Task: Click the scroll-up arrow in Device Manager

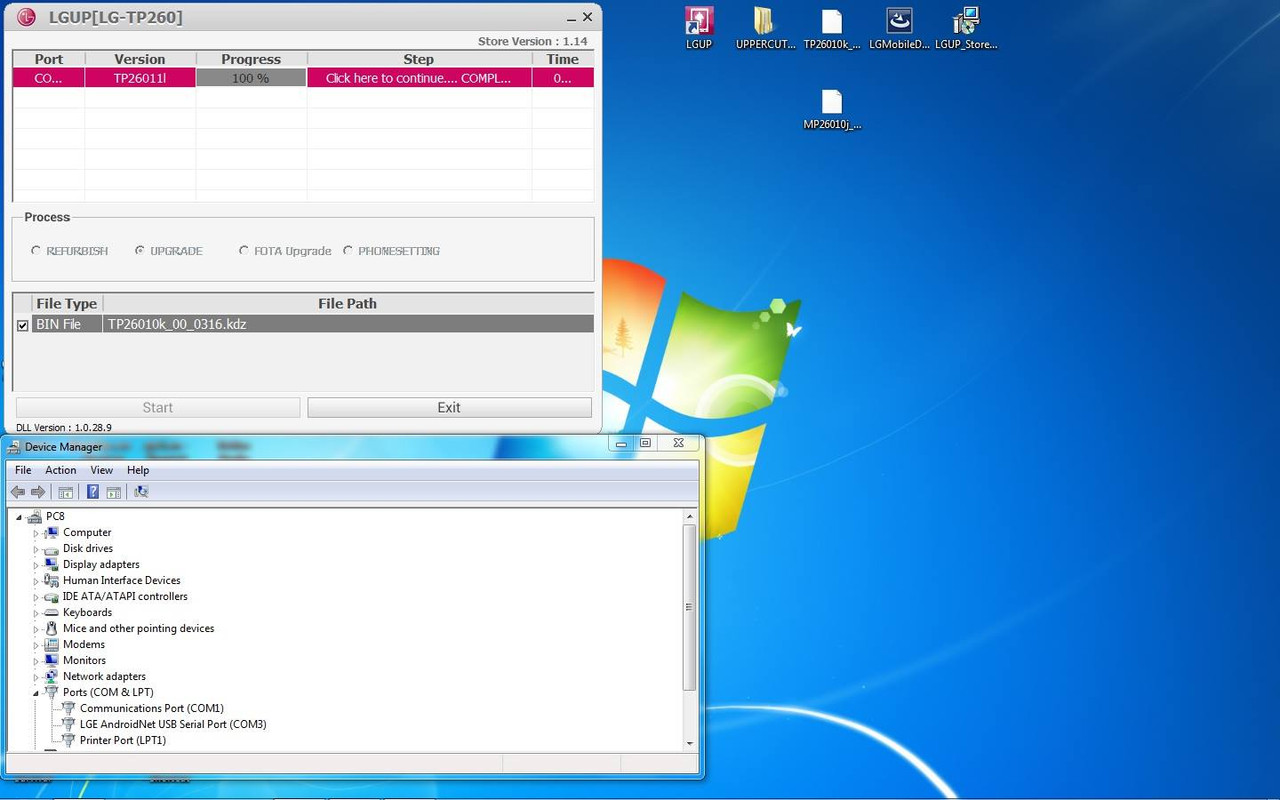Action: coord(689,516)
